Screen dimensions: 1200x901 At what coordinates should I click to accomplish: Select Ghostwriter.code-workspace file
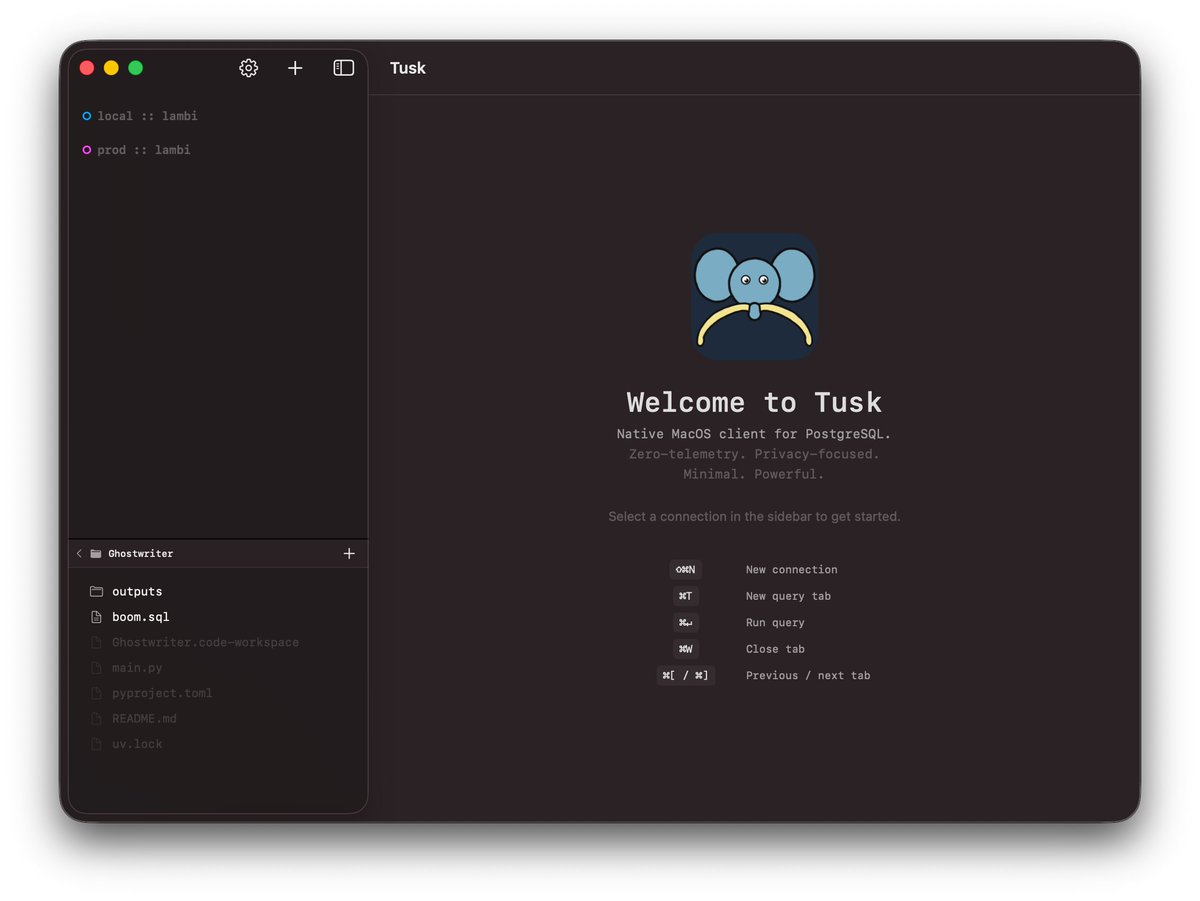tap(205, 642)
